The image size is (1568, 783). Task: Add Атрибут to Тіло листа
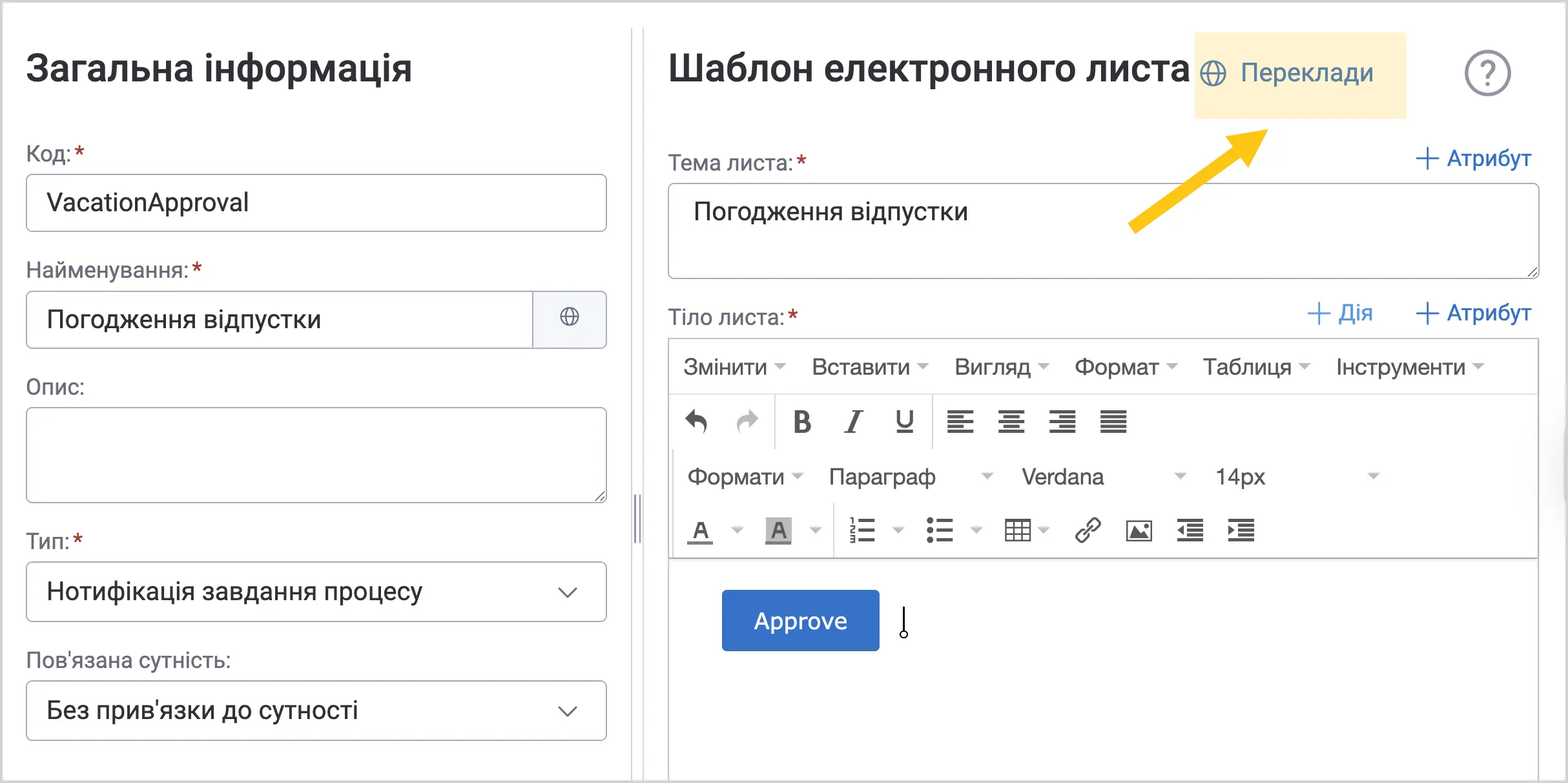click(1474, 313)
